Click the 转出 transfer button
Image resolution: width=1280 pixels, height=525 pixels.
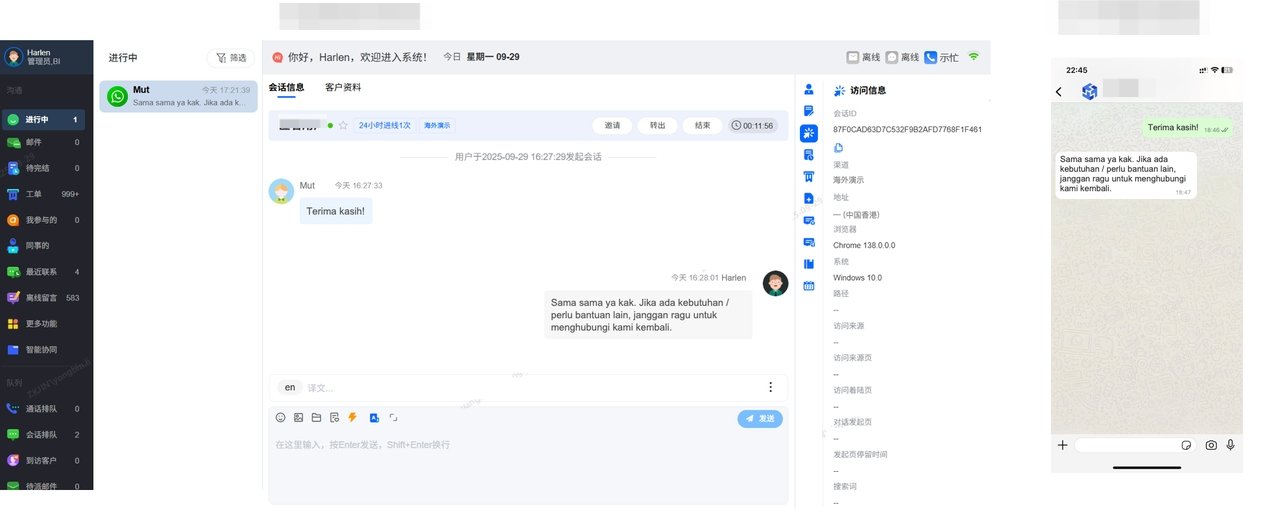657,125
